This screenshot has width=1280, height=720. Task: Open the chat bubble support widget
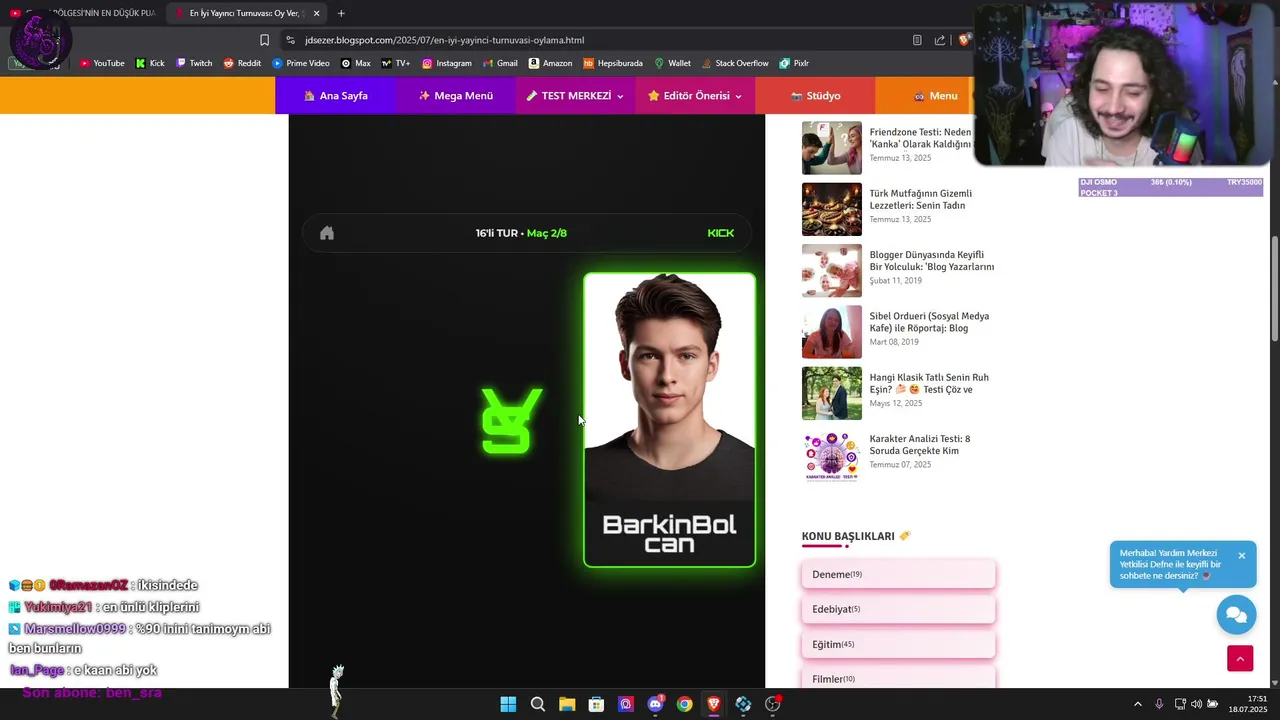coord(1236,614)
